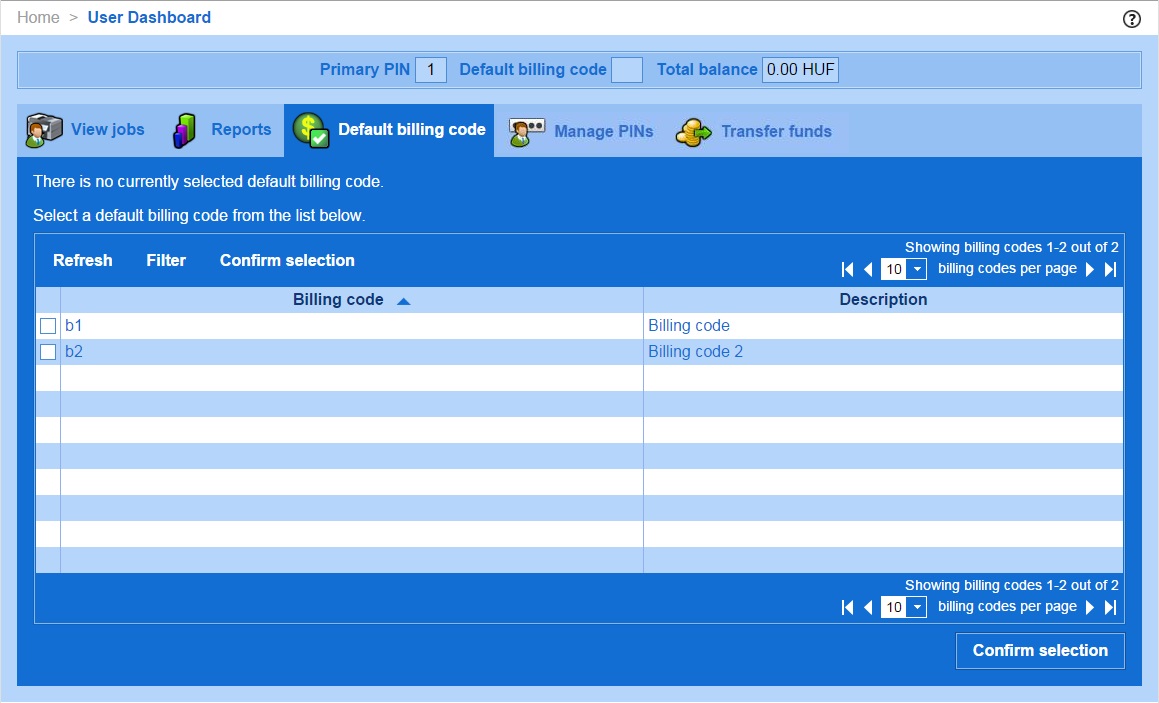Click the Primary PIN input field
The height and width of the screenshot is (703, 1159).
click(431, 69)
